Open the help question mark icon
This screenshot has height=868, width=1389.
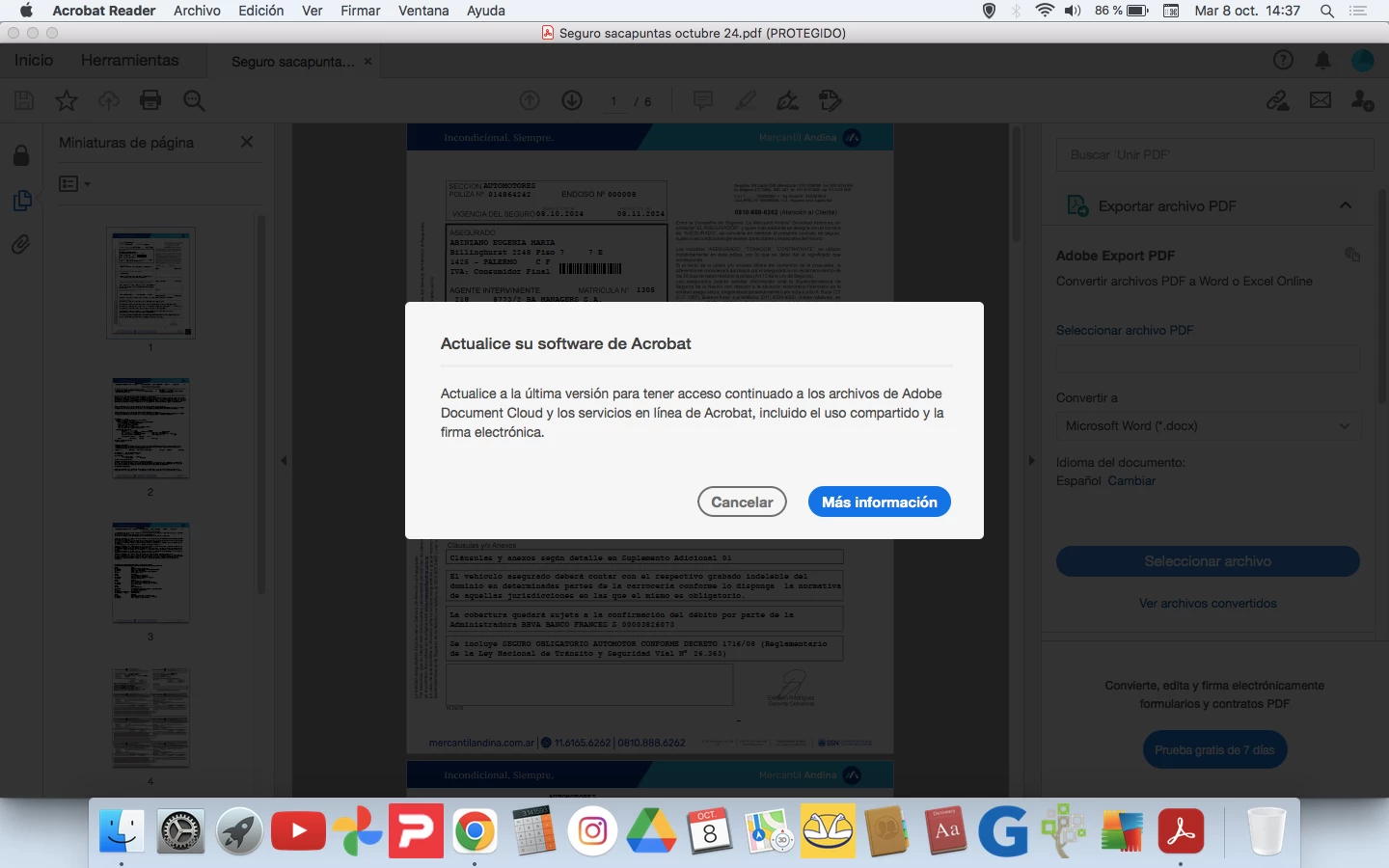tap(1283, 60)
